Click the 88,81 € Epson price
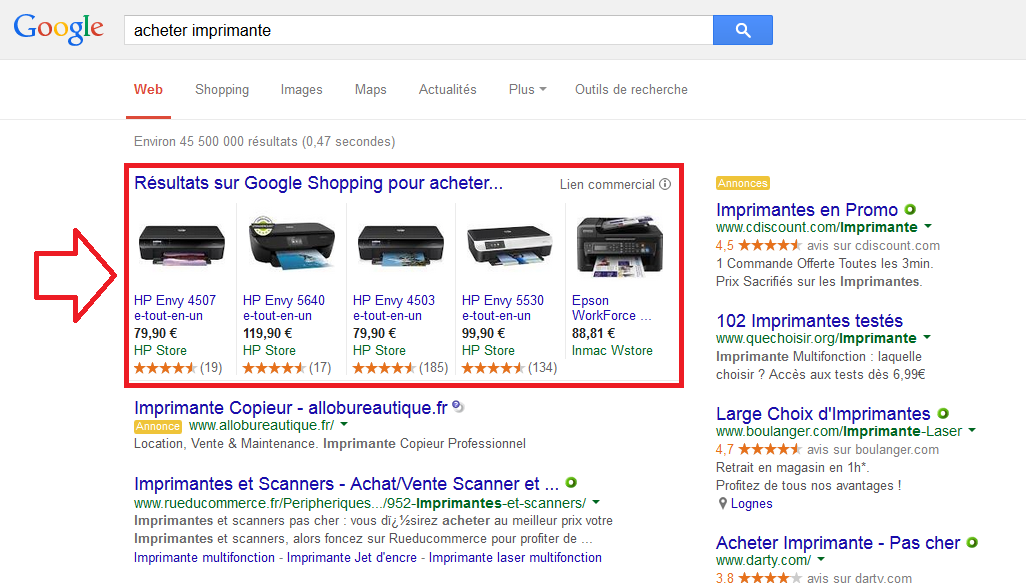 593,333
